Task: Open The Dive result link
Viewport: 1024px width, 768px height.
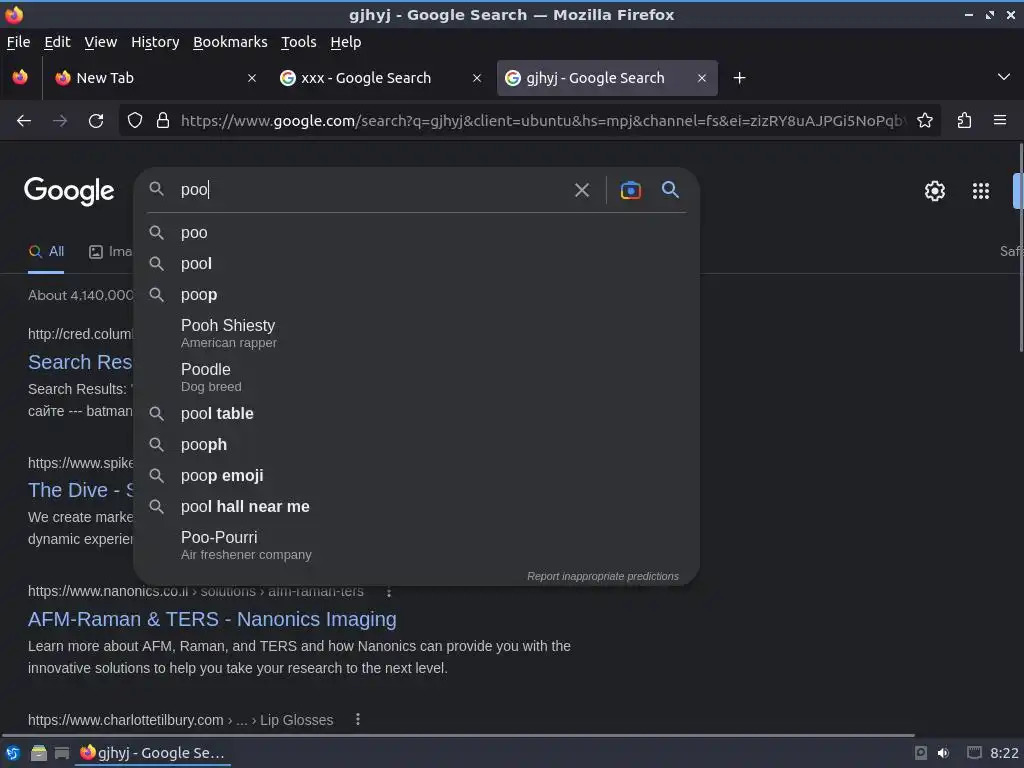Action: click(80, 490)
